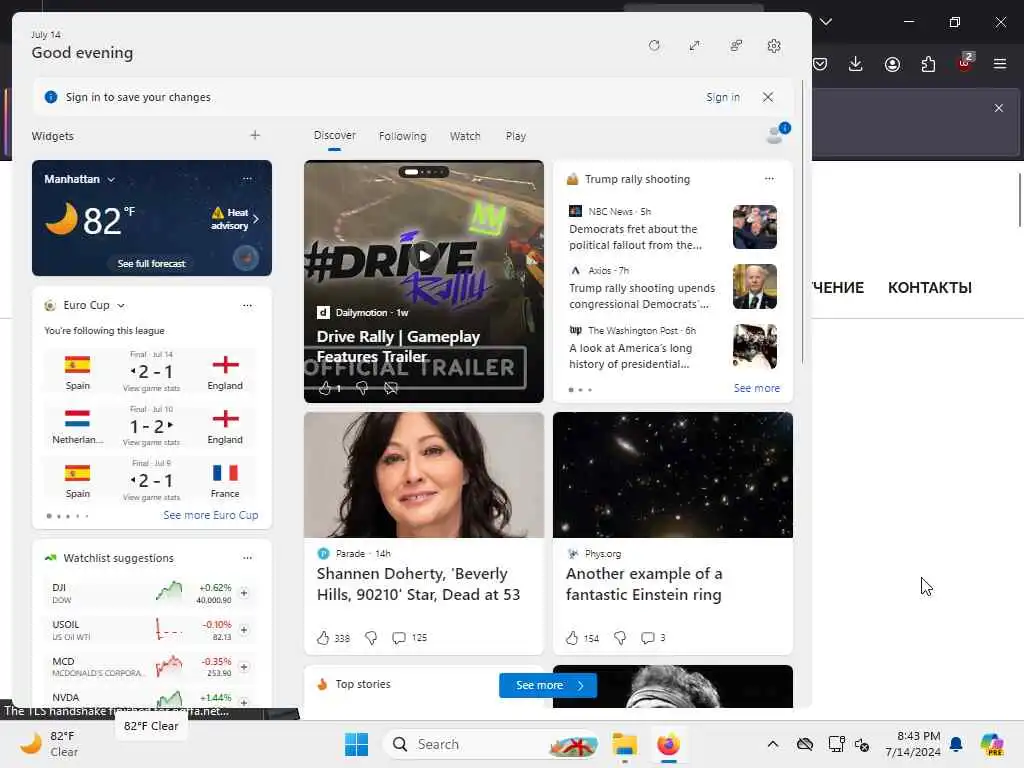1024x768 pixels.
Task: Open Euro Cup widget more options
Action: [247, 305]
